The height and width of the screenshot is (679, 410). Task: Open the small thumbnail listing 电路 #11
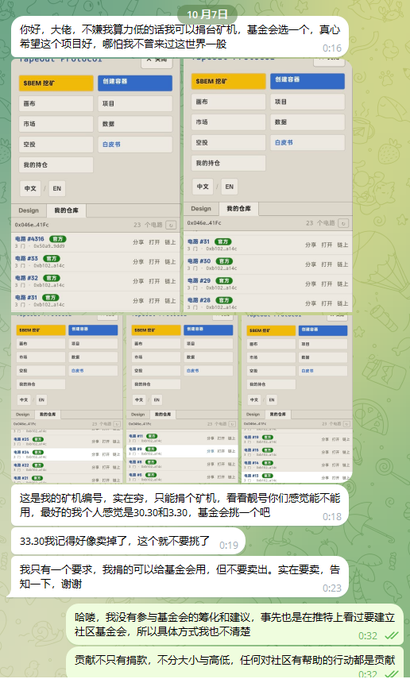(182, 398)
